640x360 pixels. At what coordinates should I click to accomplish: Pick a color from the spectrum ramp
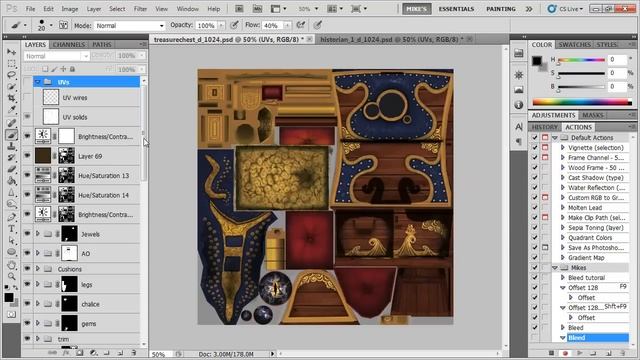tap(582, 102)
